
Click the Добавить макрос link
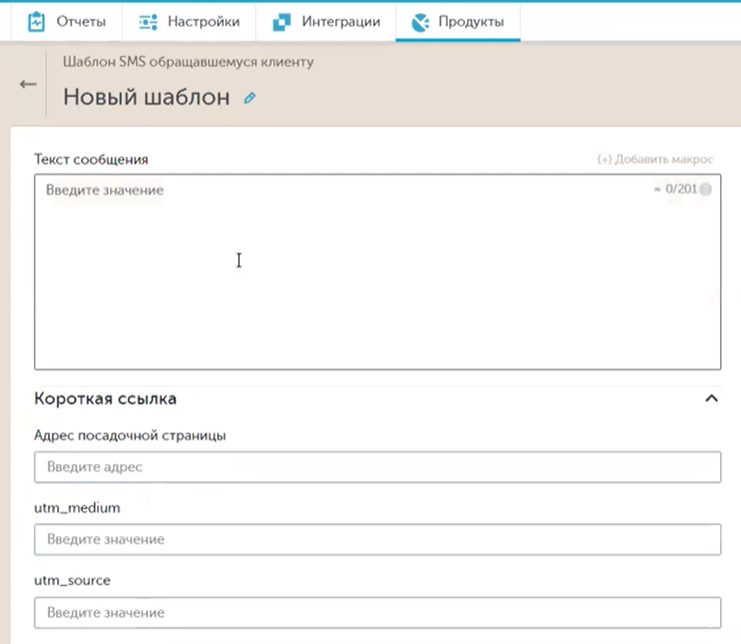(x=655, y=159)
